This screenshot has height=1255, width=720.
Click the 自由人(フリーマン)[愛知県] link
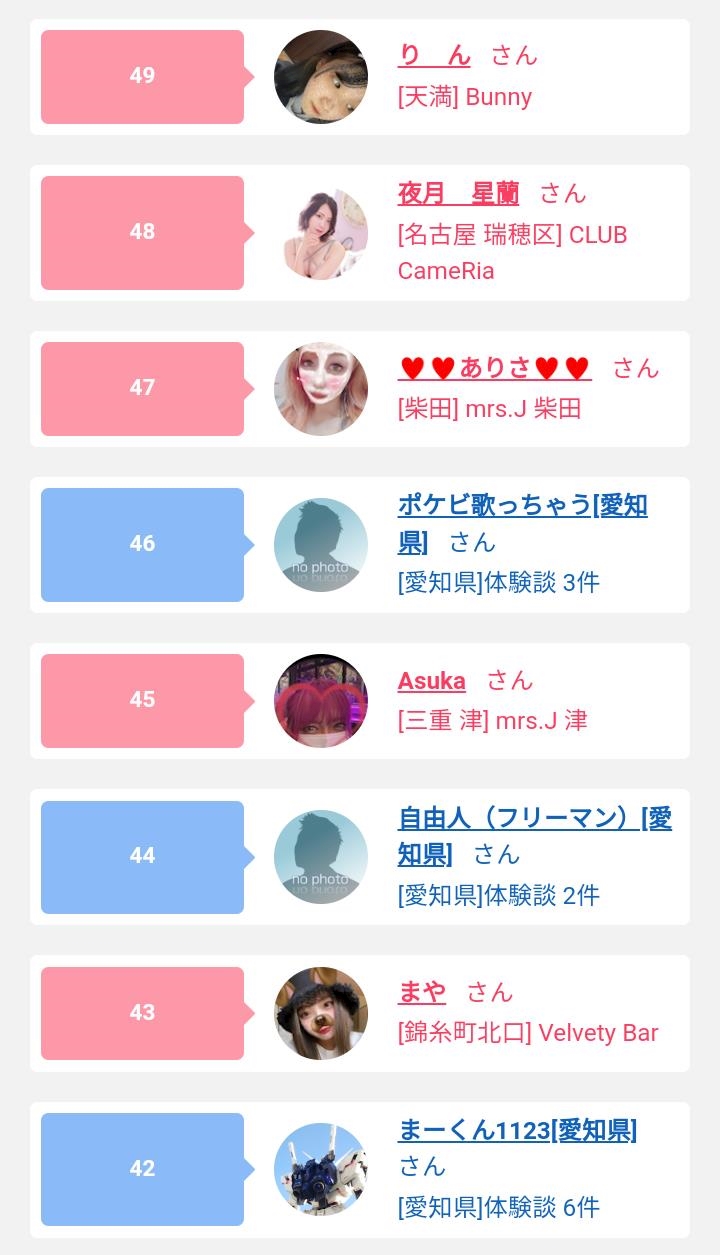pyautogui.click(x=534, y=819)
